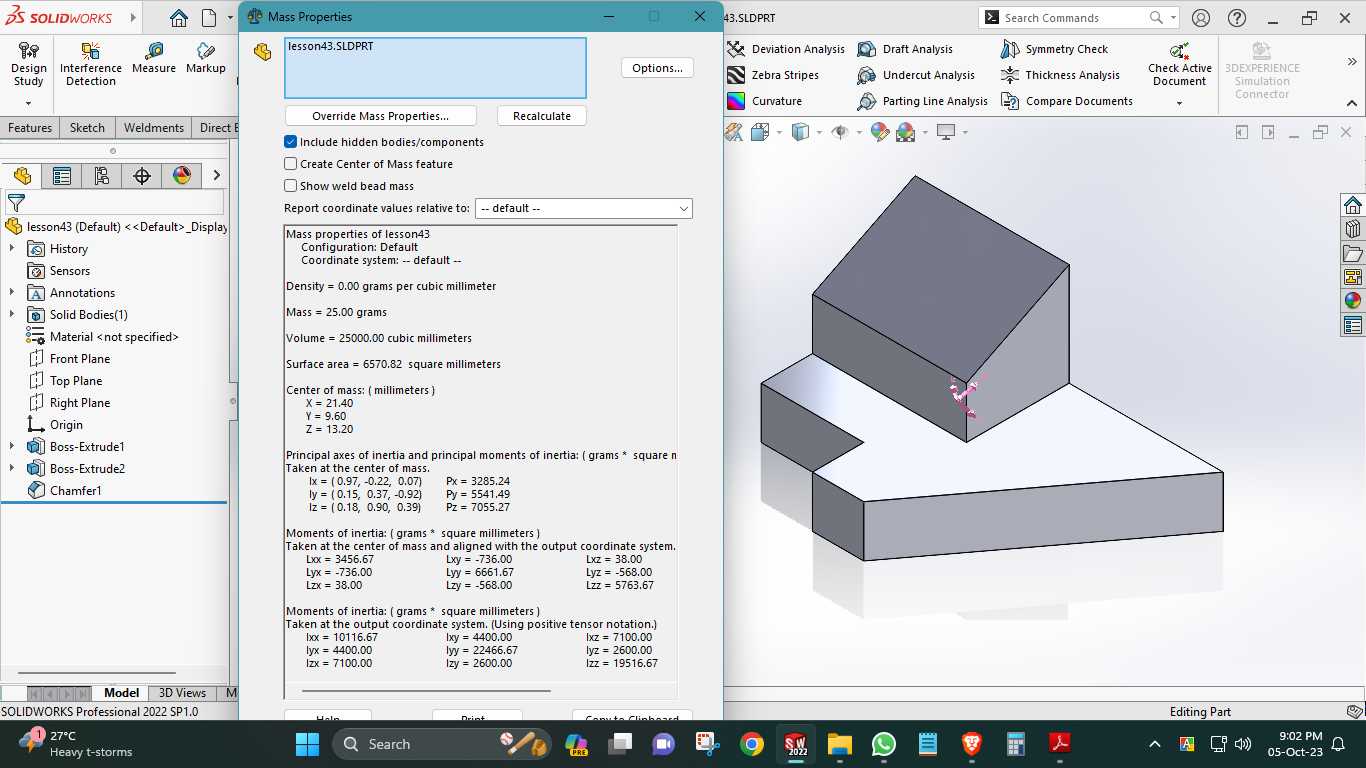The image size is (1366, 768).
Task: Switch to the Sketch tab
Action: tap(87, 128)
